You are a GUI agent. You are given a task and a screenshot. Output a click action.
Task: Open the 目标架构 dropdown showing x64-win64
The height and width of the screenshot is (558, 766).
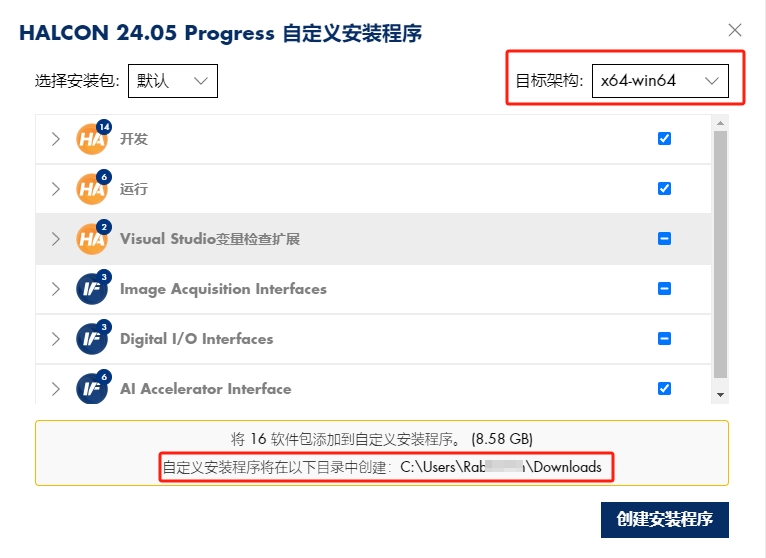point(660,81)
